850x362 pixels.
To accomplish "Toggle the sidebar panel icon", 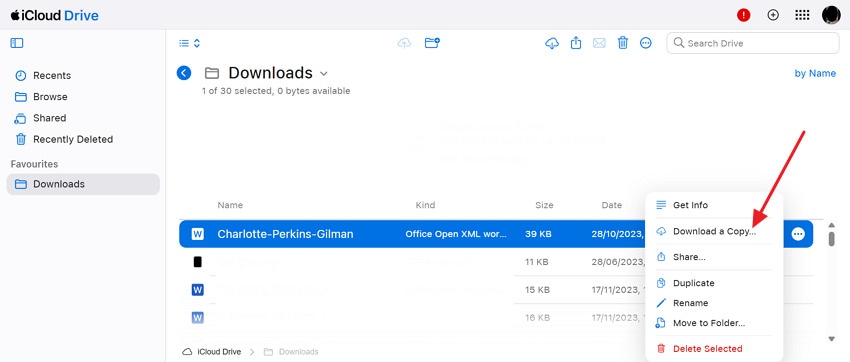I will pos(17,43).
